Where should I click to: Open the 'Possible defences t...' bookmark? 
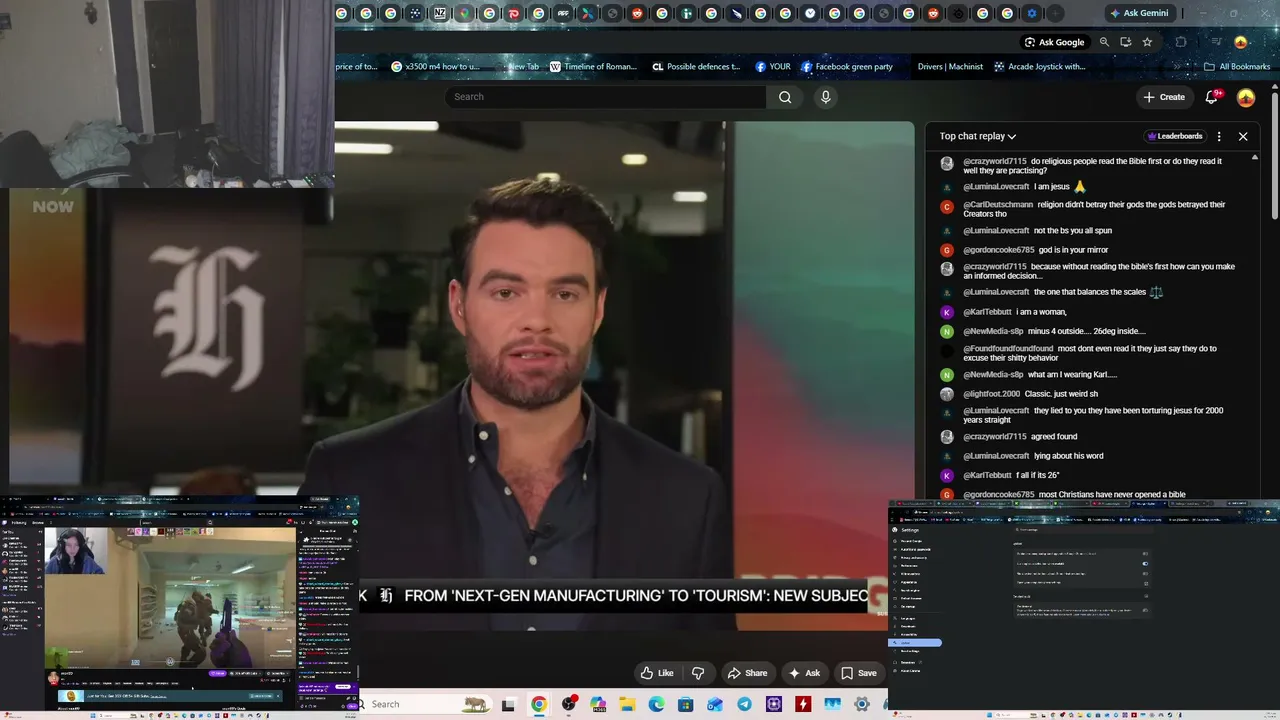pos(696,67)
